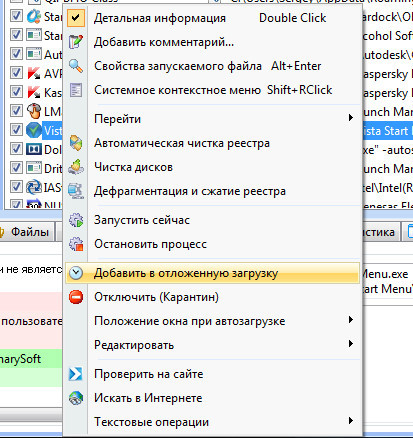Choose Отключить (Карантин) entry
This screenshot has height=438, width=413.
(x=213, y=297)
